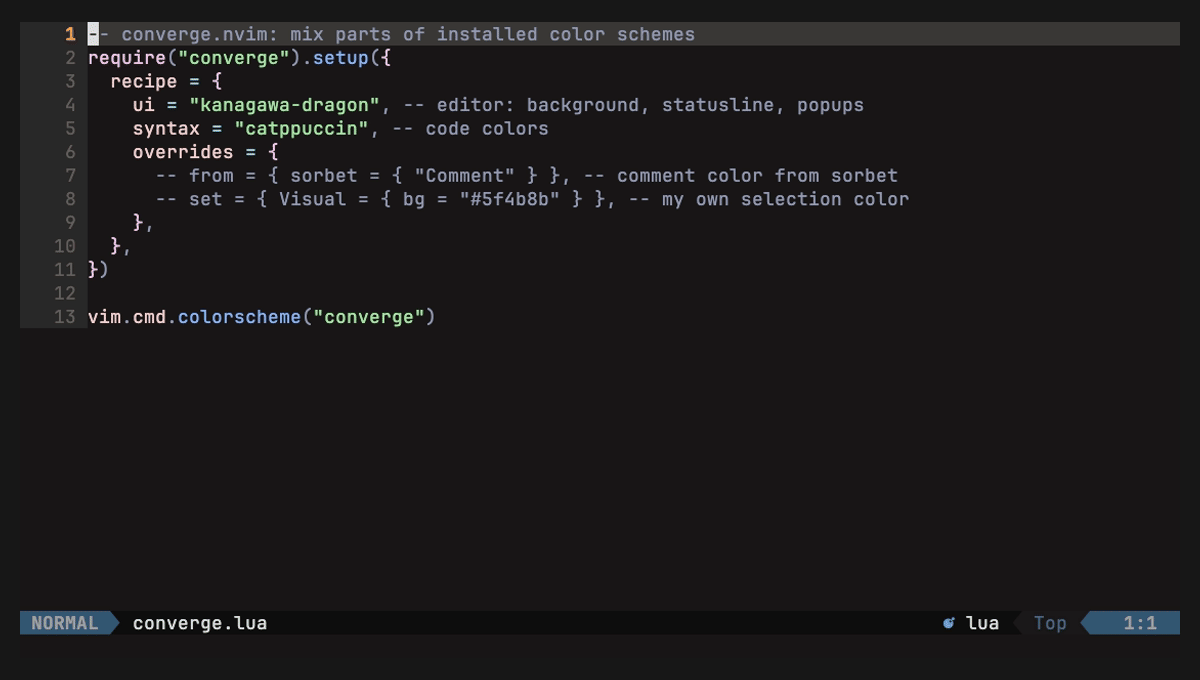
Task: Click the "converge" string in require call
Action: [x=234, y=58]
